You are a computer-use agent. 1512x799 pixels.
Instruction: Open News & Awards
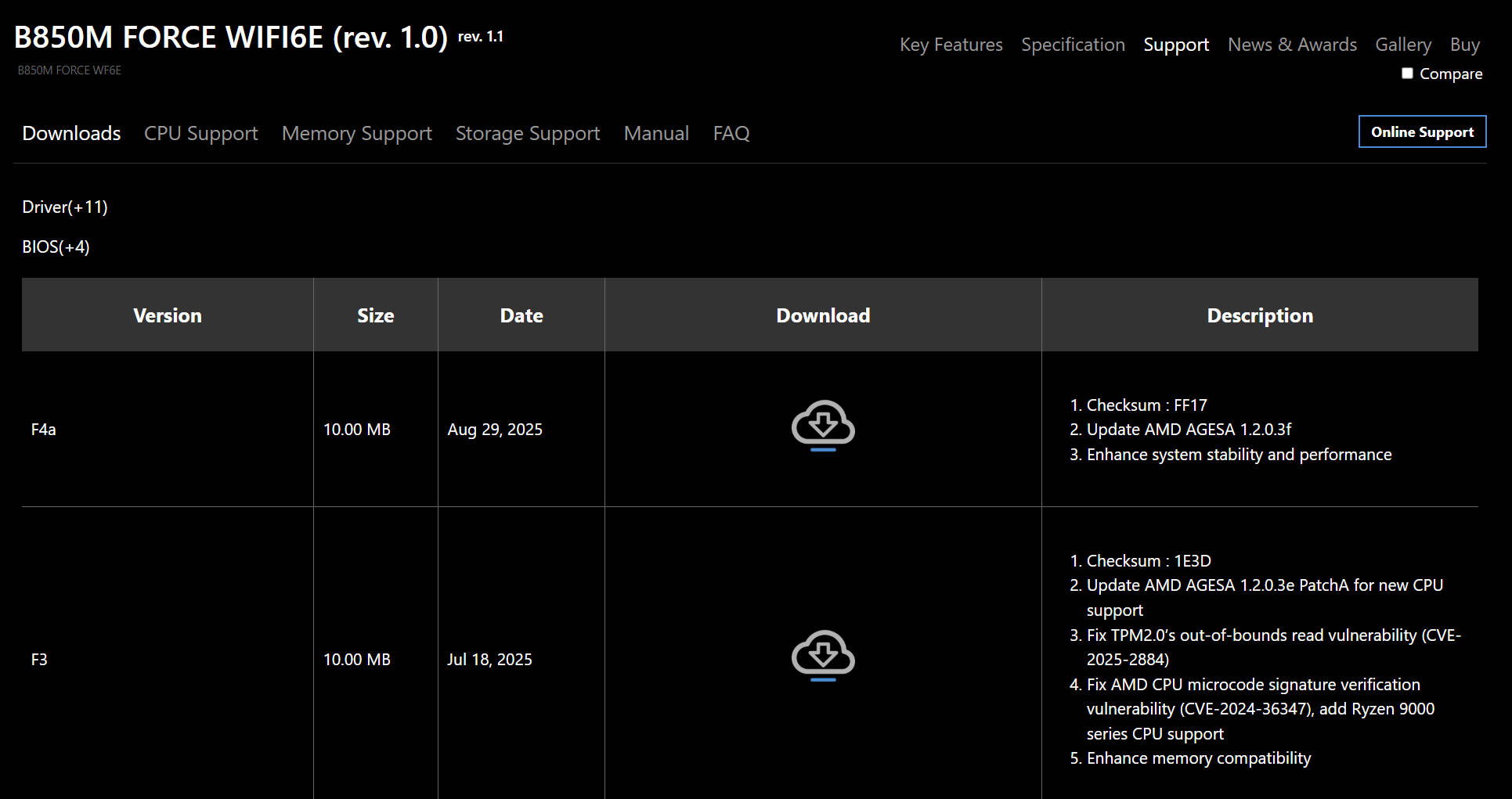(x=1292, y=45)
